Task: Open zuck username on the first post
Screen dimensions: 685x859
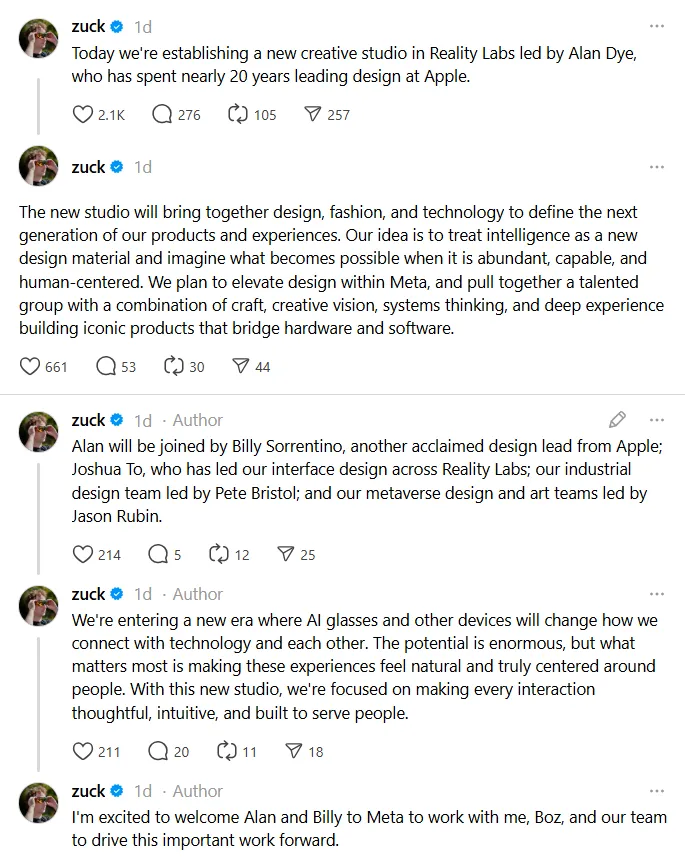Action: coord(88,26)
